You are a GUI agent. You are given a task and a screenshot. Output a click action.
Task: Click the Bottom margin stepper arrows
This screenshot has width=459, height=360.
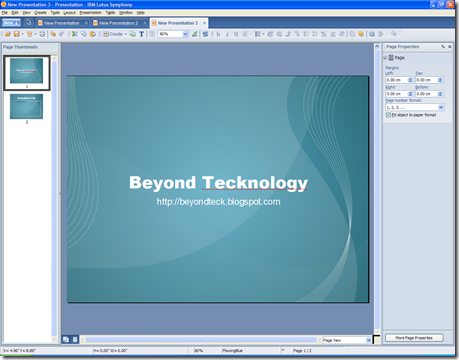coord(440,94)
